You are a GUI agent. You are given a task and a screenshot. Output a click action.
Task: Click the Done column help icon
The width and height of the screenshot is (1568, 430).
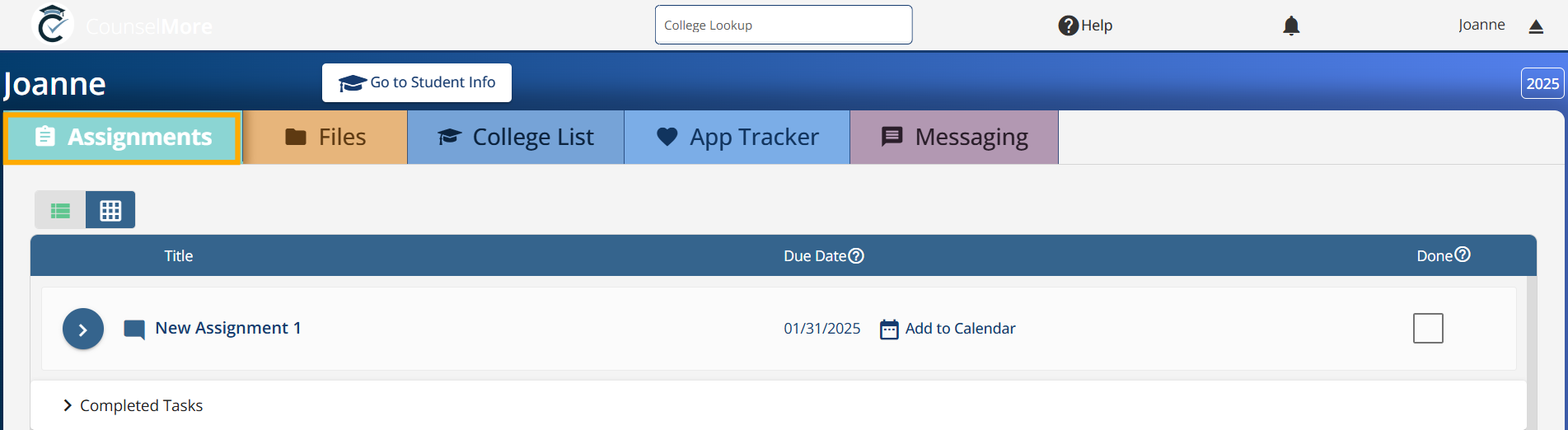[1463, 255]
